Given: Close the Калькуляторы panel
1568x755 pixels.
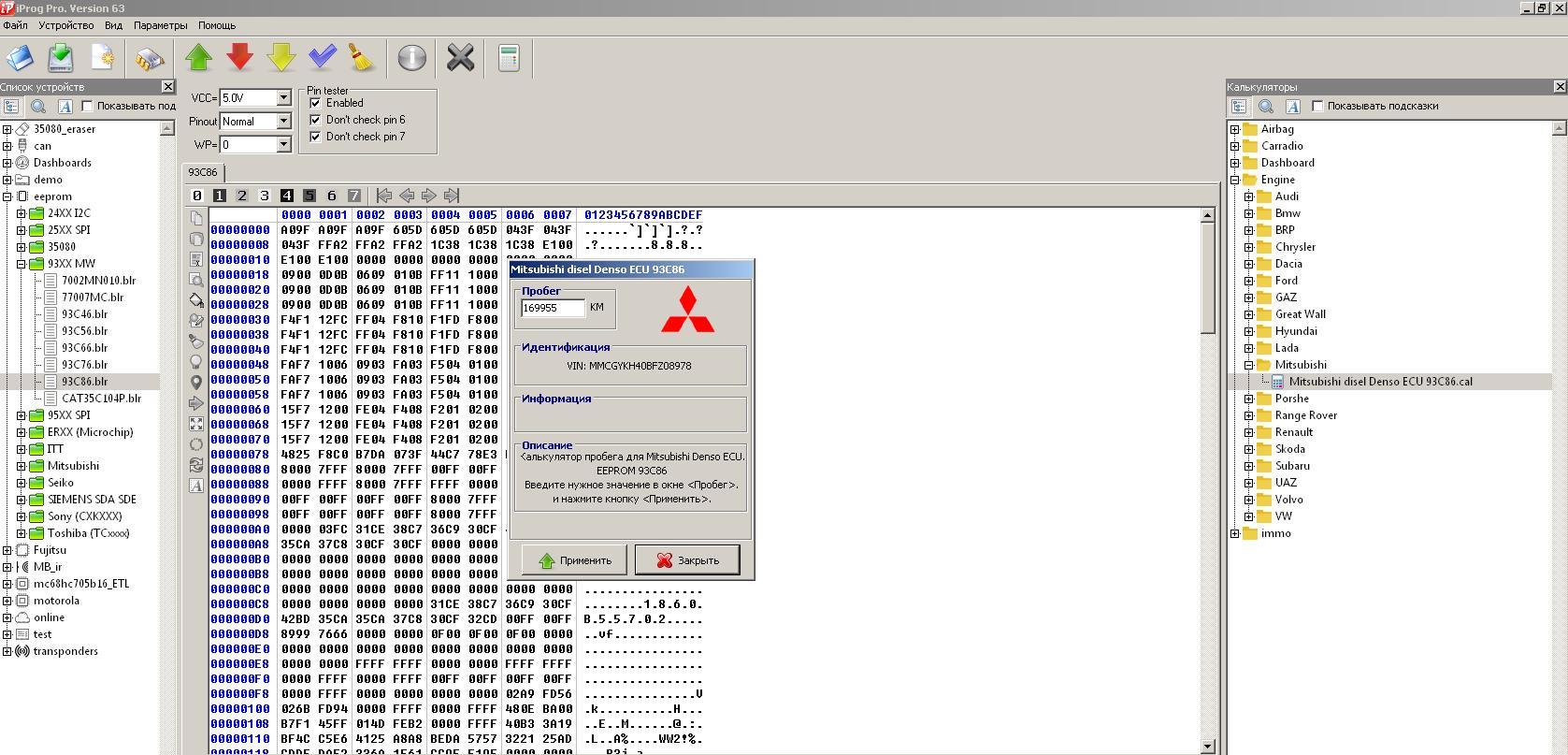Looking at the screenshot, I should (x=1560, y=87).
